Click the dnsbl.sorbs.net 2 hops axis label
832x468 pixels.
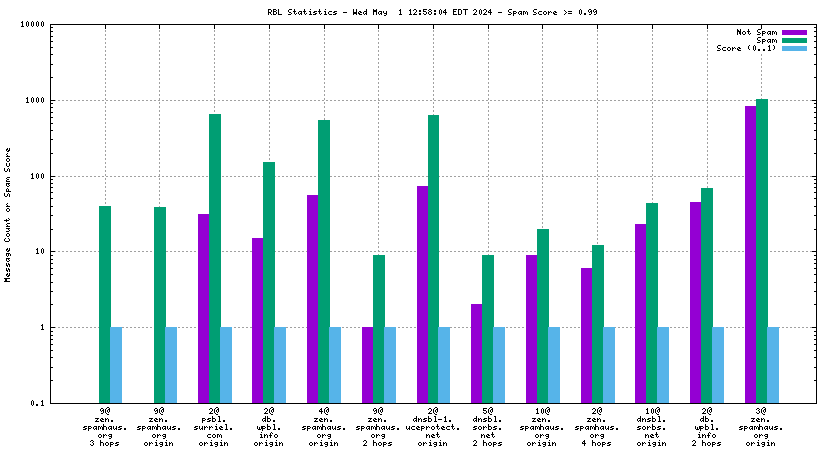pyautogui.click(x=487, y=426)
